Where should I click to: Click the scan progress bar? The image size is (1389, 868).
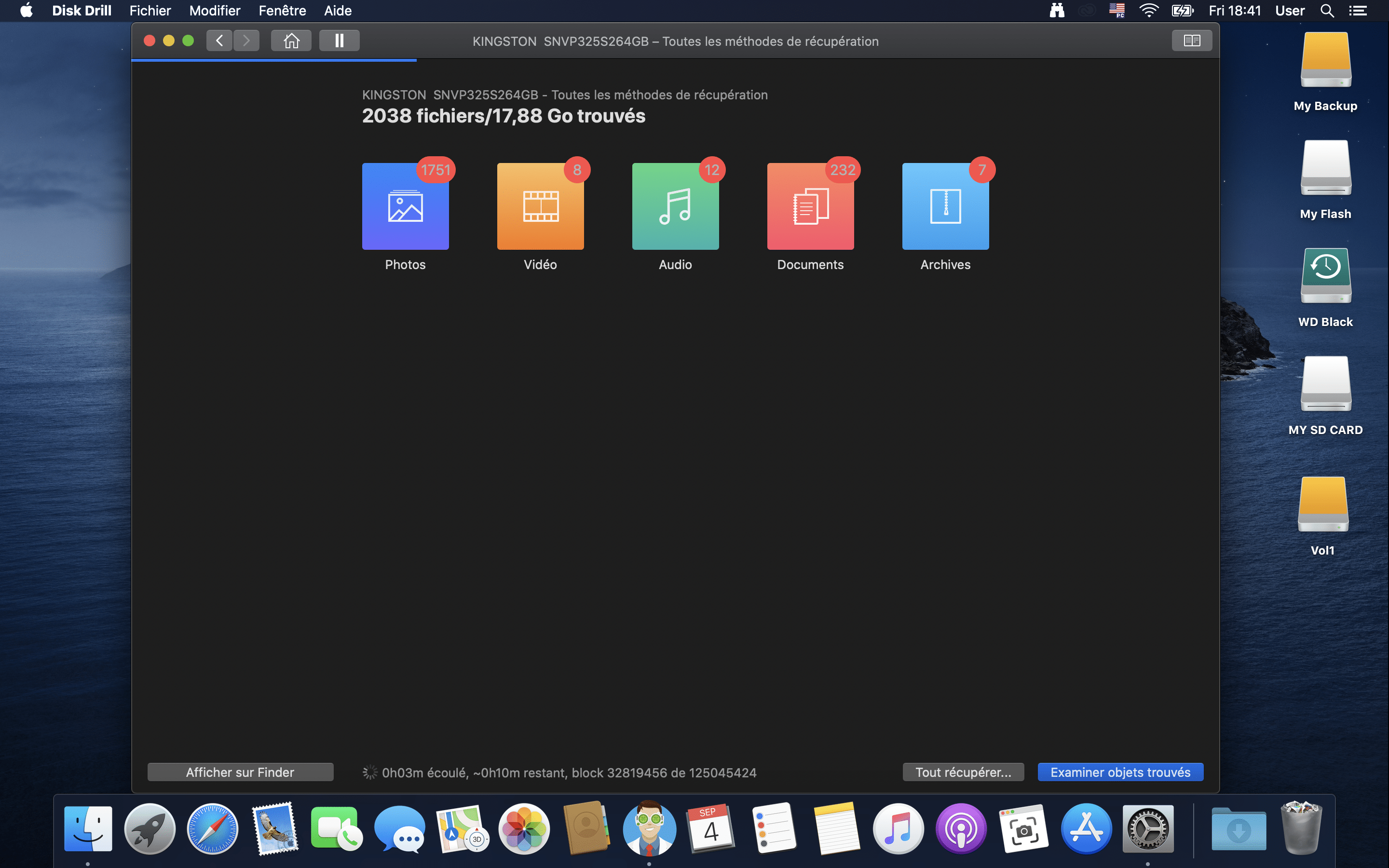coord(274,60)
